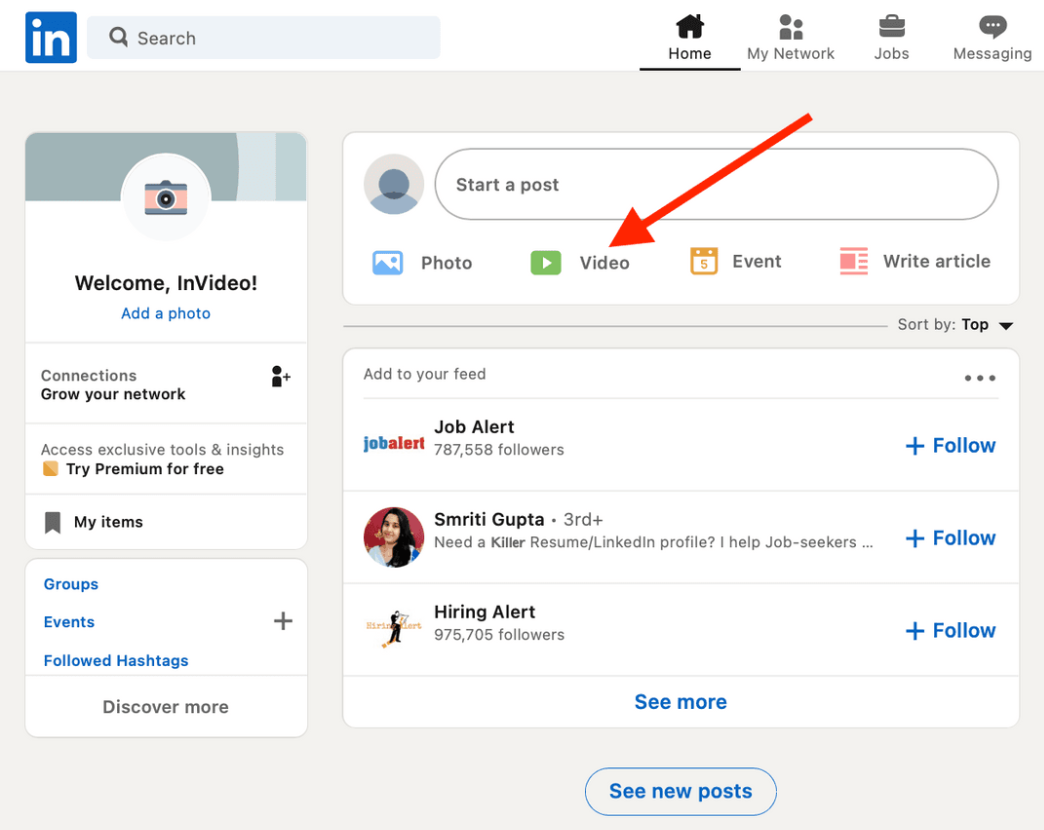Open the Events link

click(69, 622)
